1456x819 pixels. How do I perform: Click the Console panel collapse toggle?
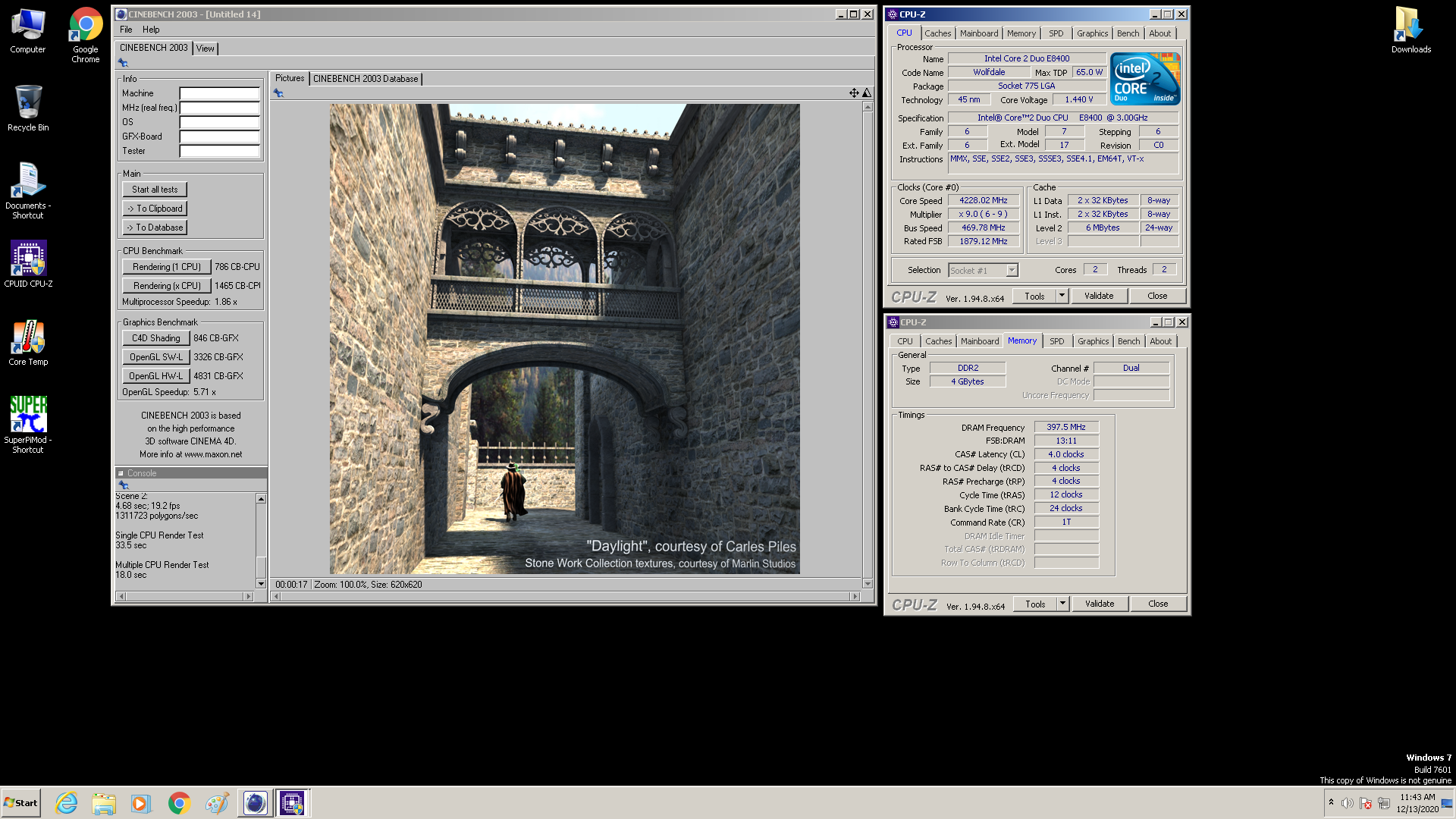coord(121,473)
